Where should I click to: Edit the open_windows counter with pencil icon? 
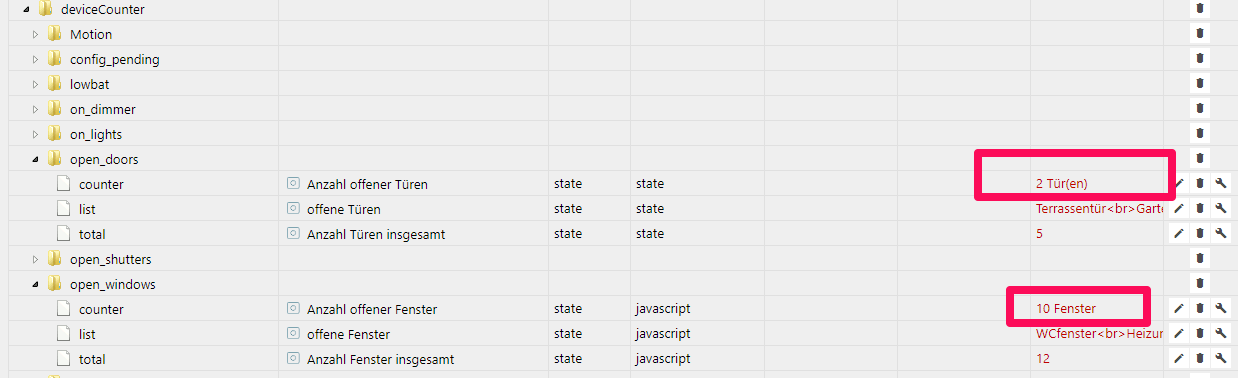[1179, 308]
